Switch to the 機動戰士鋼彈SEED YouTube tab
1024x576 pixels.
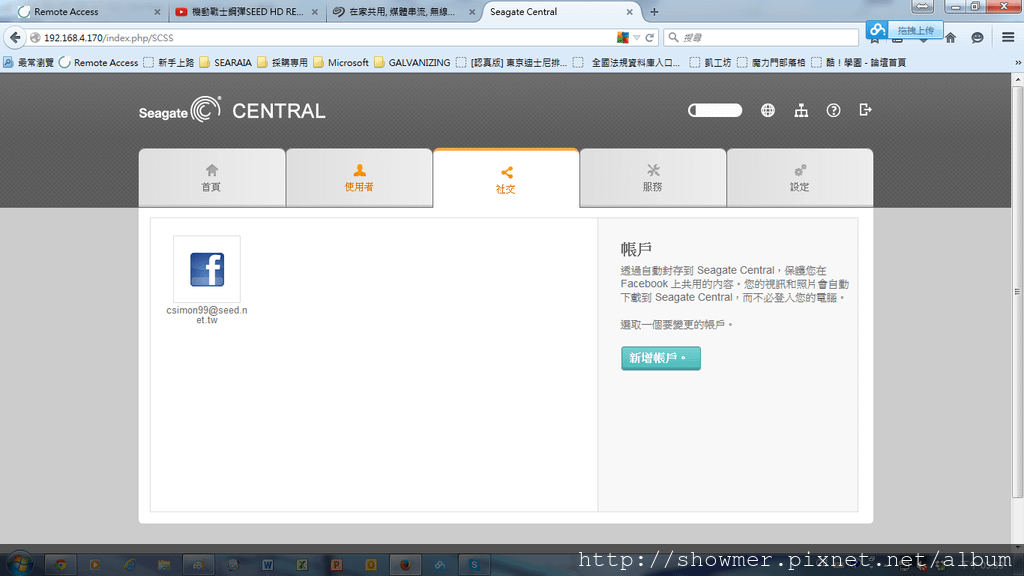coord(247,12)
